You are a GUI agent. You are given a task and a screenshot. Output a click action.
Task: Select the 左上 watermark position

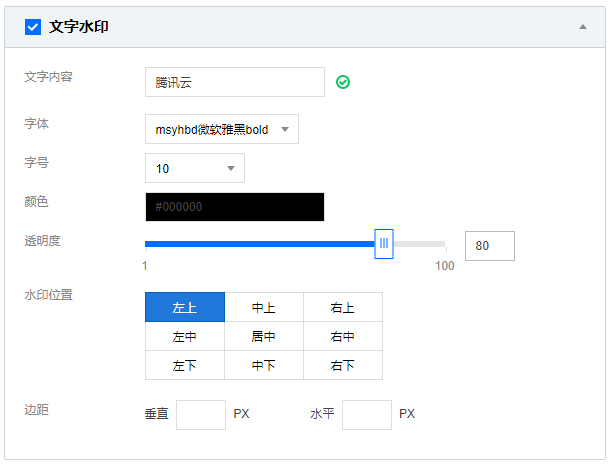click(185, 307)
